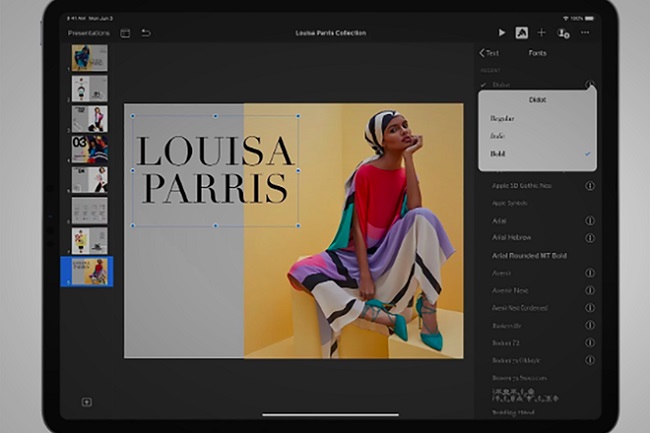Open info icon for Baskerville
The width and height of the screenshot is (650, 433).
(x=589, y=325)
